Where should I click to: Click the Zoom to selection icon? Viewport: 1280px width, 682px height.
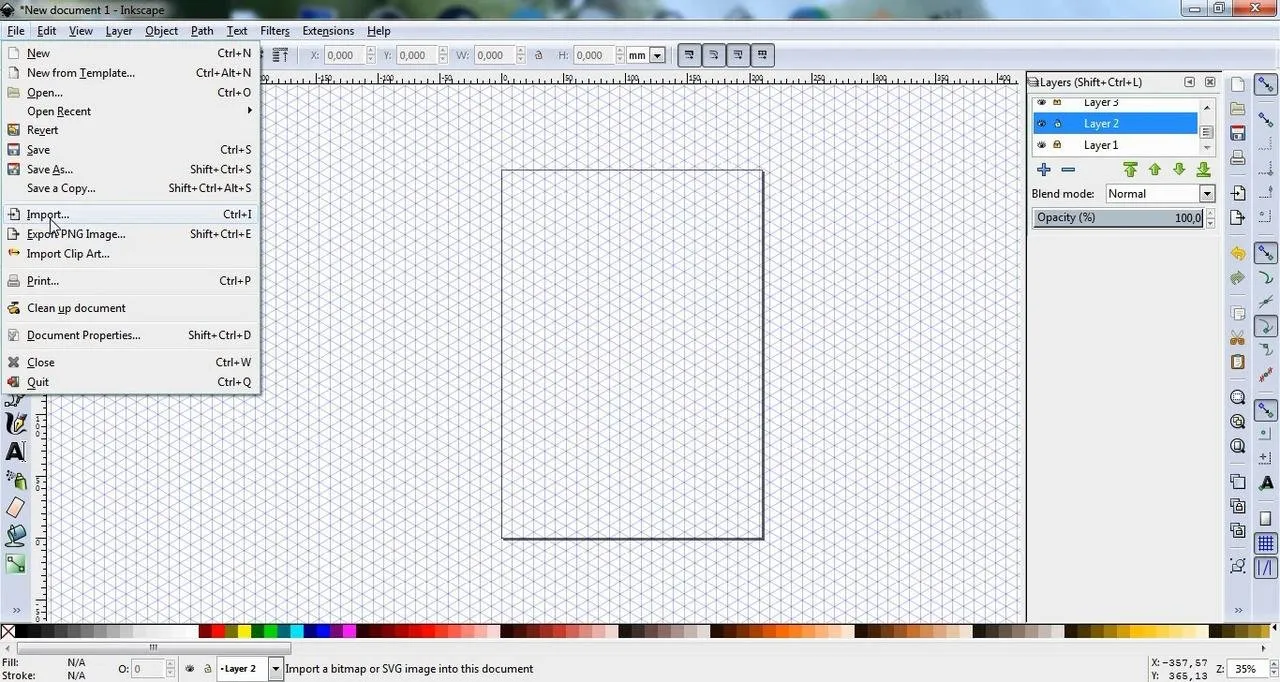coord(1238,397)
